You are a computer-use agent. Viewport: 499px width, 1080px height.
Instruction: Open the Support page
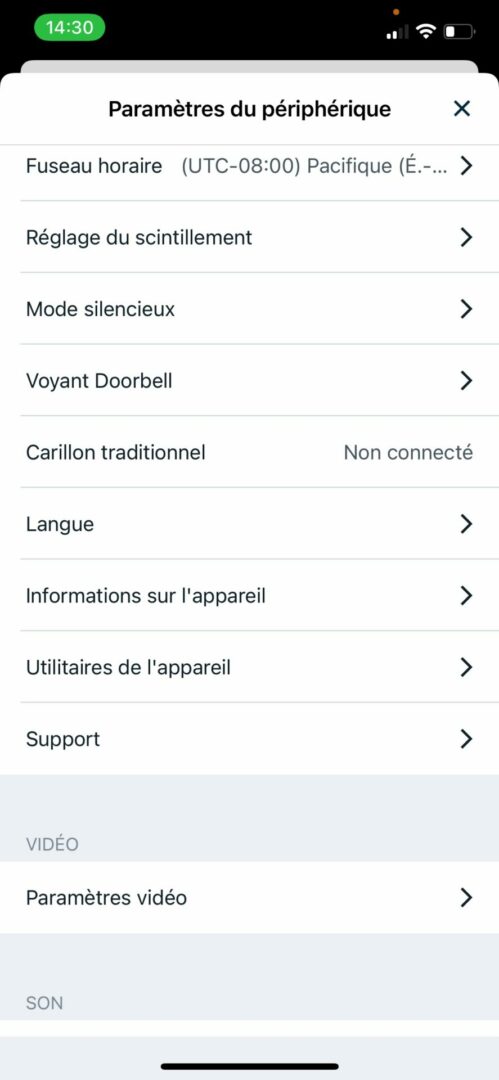point(250,739)
